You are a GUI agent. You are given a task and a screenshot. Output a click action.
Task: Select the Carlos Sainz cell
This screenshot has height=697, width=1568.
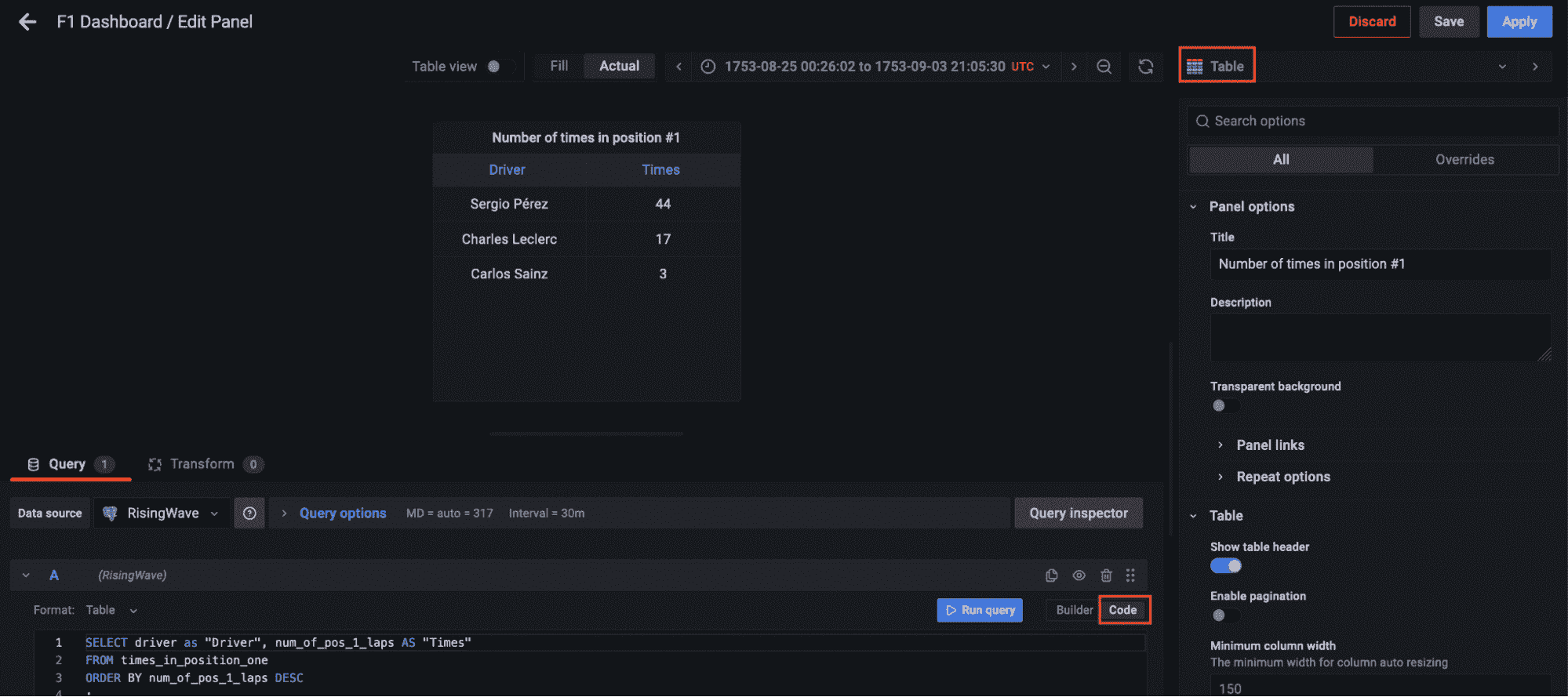[x=509, y=274]
